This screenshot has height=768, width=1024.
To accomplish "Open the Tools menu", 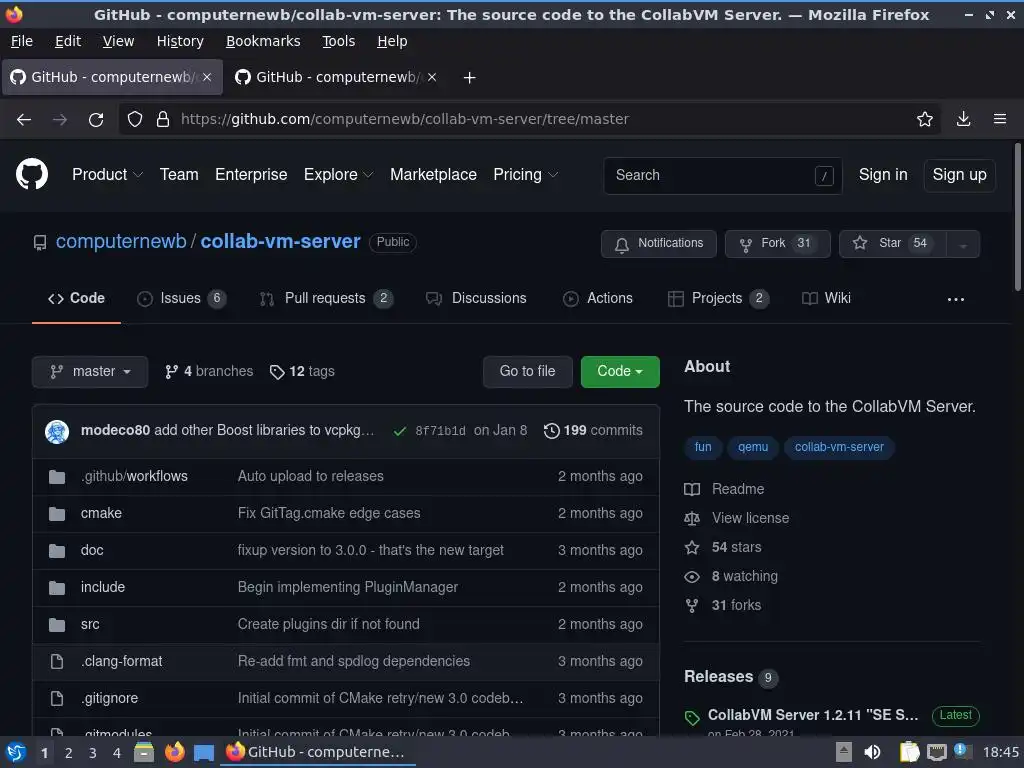I will (338, 41).
